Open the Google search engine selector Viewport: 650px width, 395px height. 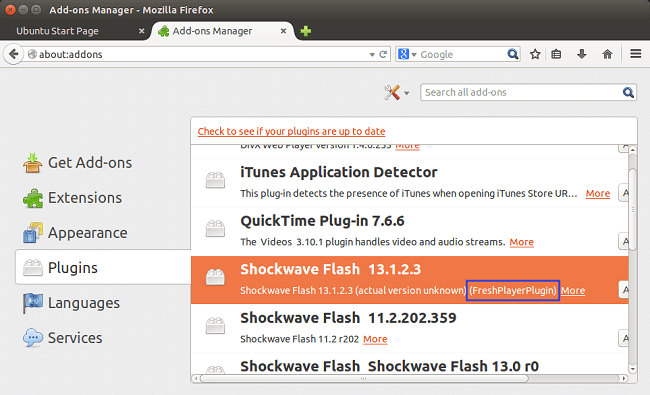click(x=407, y=54)
